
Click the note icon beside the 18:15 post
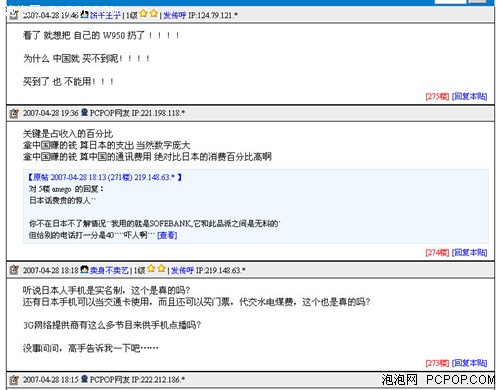point(14,380)
